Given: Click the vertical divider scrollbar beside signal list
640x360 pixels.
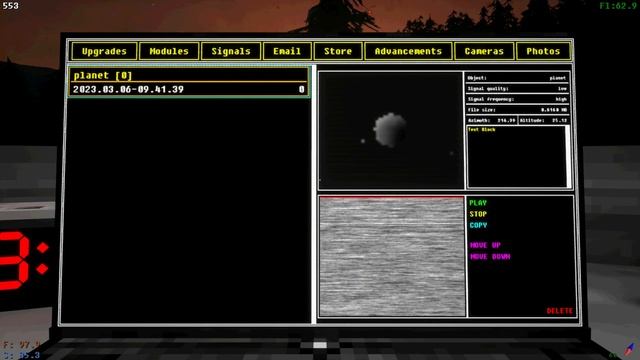Looking at the screenshot, I should [314, 194].
